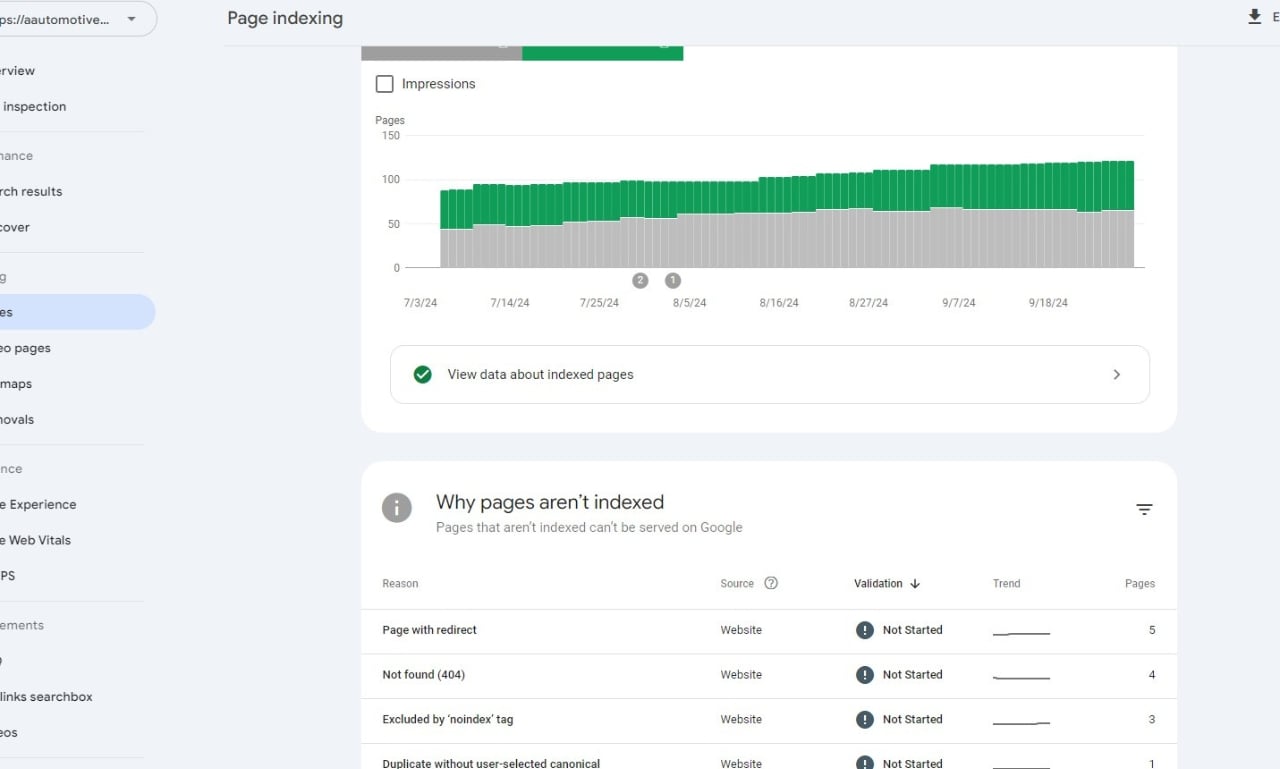Open the filter icon on Why pages aren't indexed

1144,509
